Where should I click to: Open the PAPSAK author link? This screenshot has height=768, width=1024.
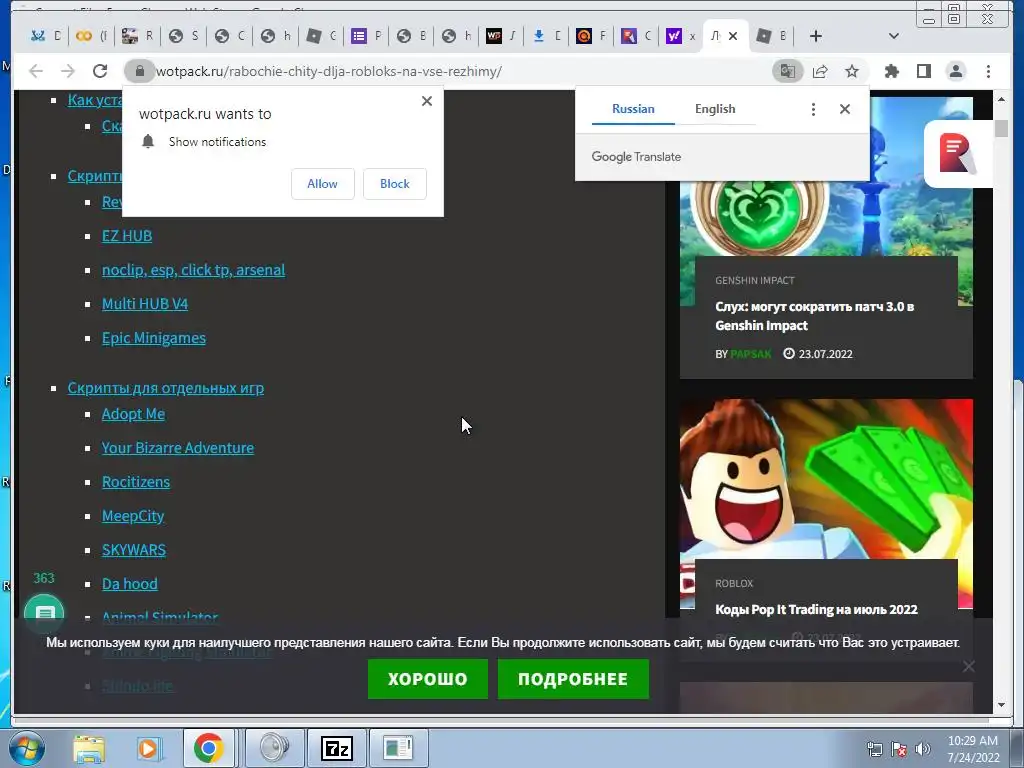pos(750,354)
